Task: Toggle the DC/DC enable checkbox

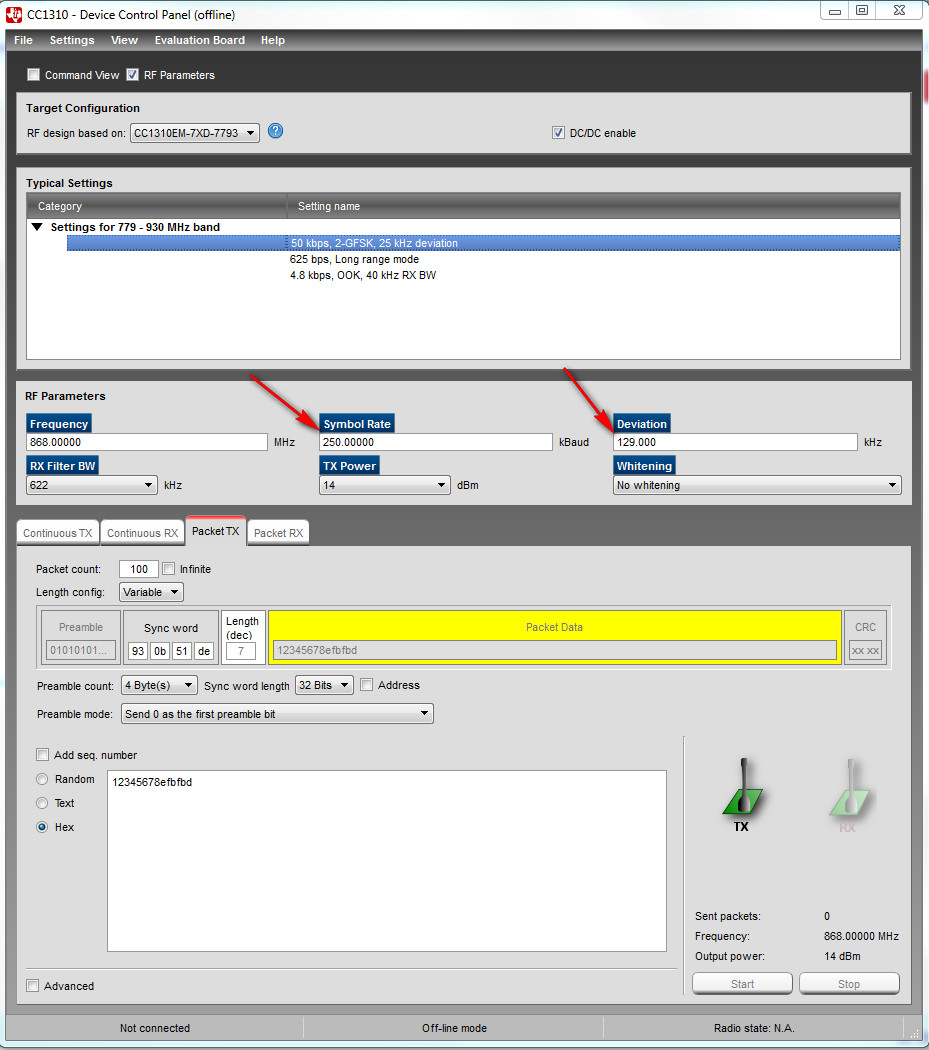Action: (x=558, y=133)
